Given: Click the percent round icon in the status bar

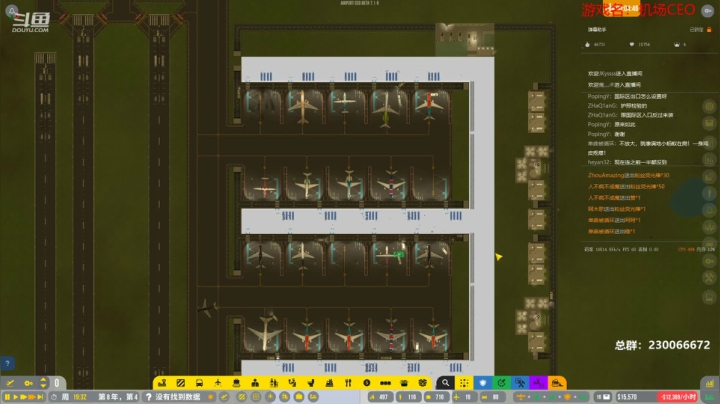Looking at the screenshot, I should tap(284, 397).
